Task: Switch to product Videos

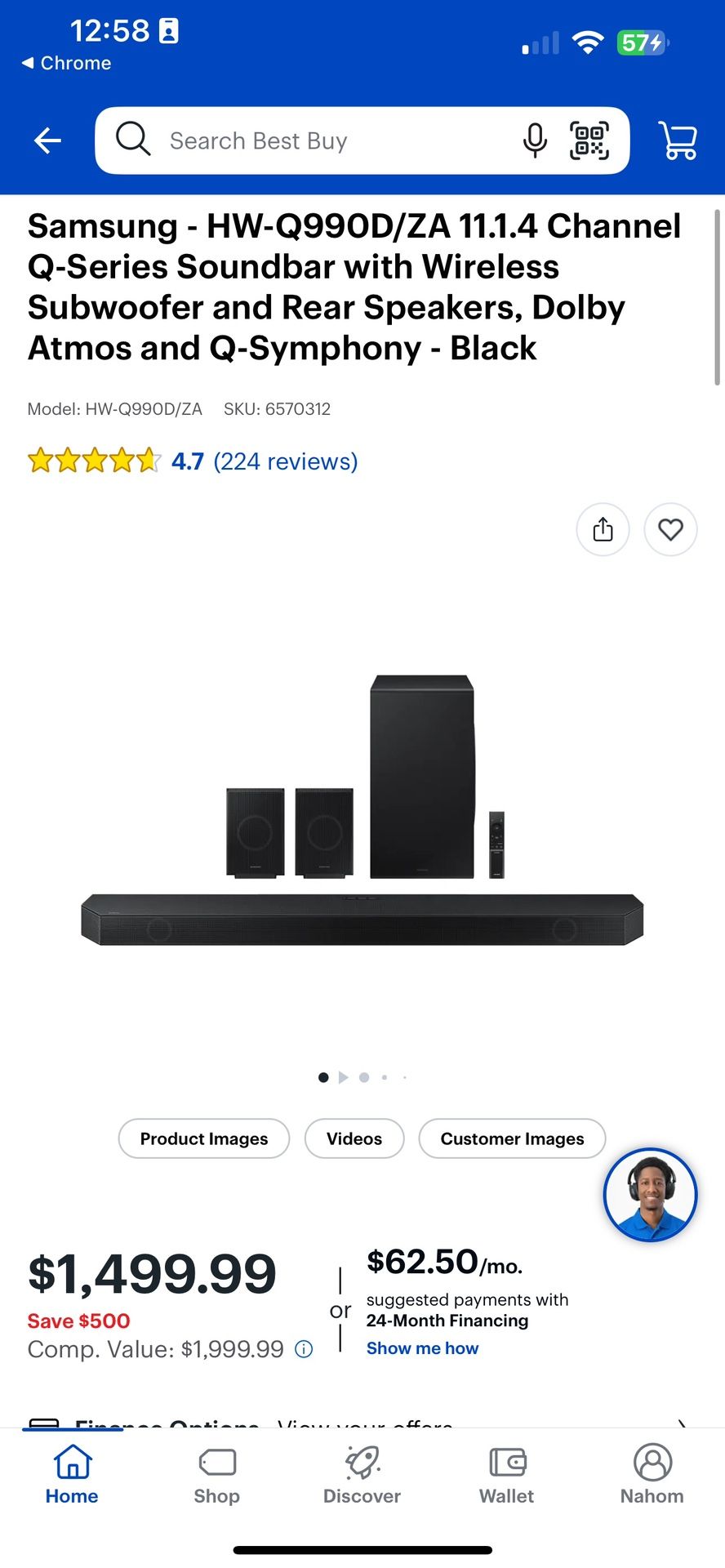Action: [x=354, y=1138]
